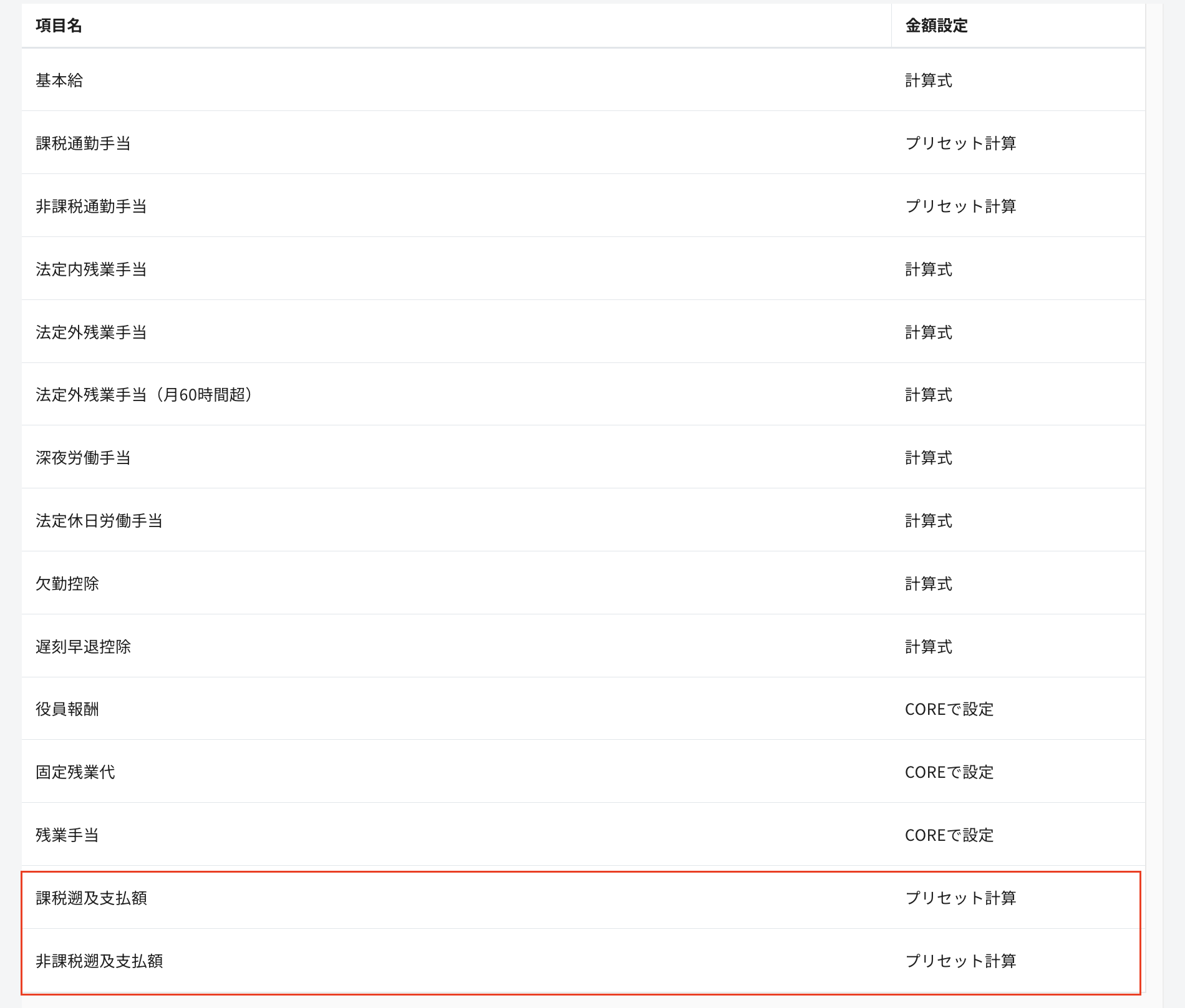Click プリセット計算 value for 課税通勤手当

[x=960, y=143]
